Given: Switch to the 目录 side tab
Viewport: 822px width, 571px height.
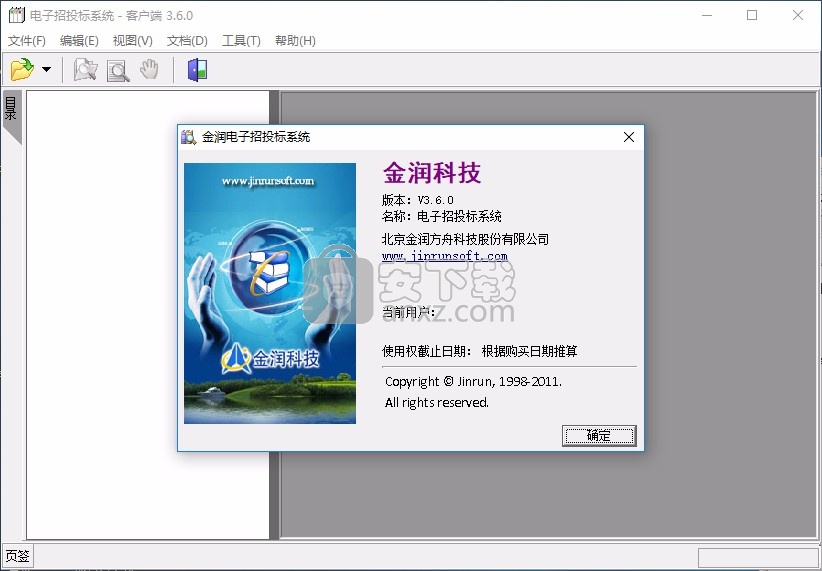Looking at the screenshot, I should 12,116.
